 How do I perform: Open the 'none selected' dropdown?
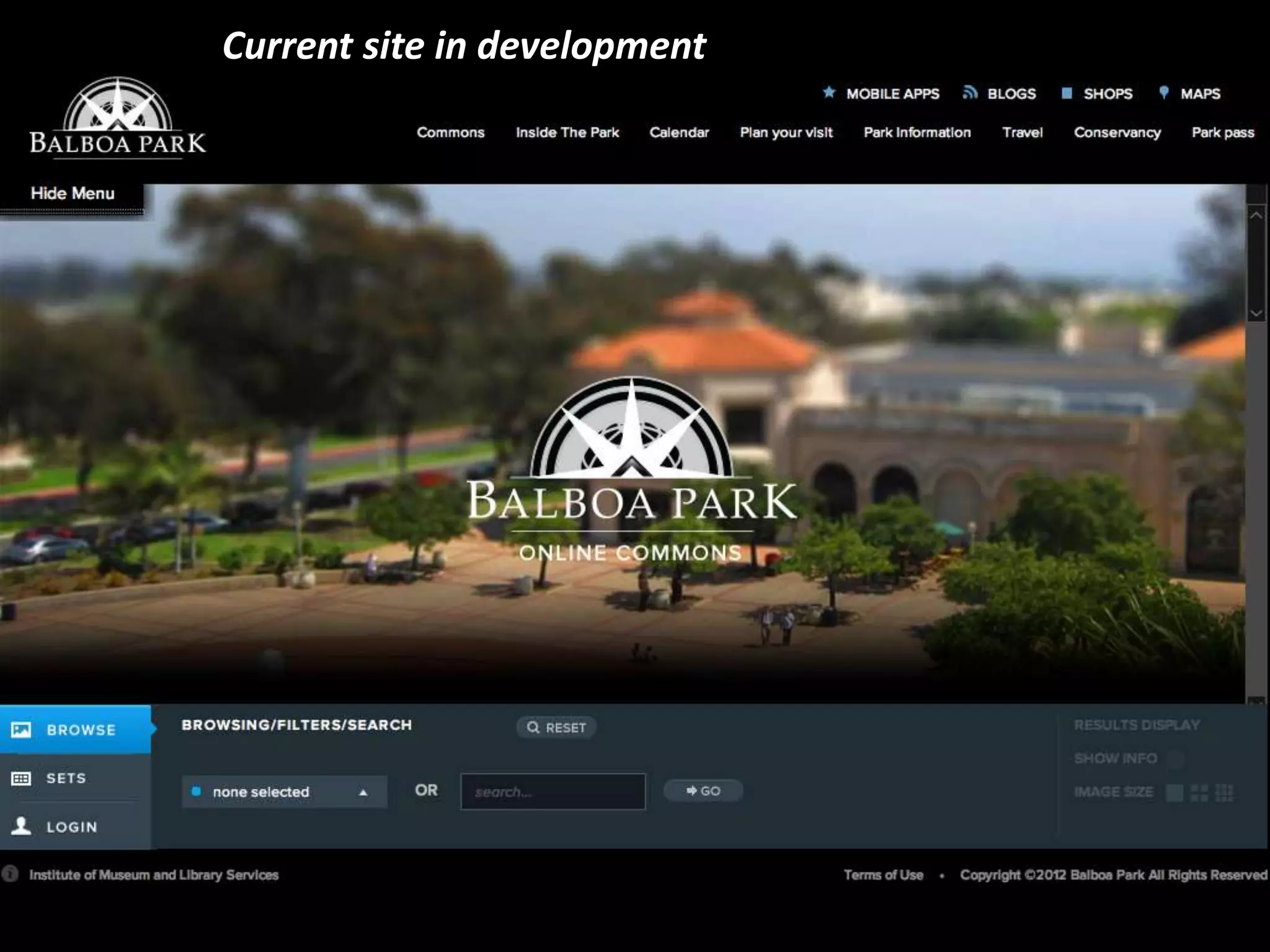285,791
